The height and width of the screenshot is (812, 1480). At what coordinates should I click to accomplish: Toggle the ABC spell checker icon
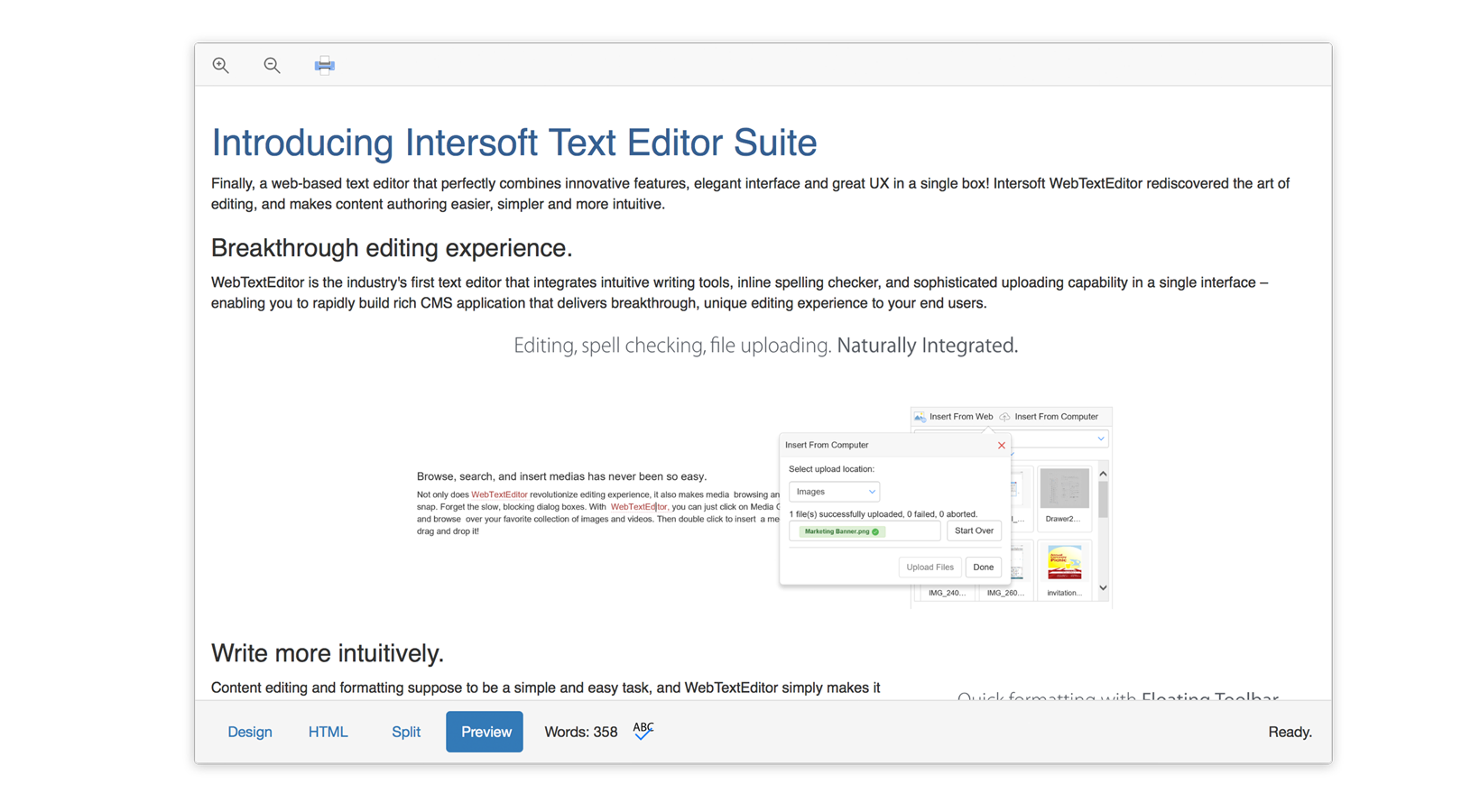pos(643,731)
